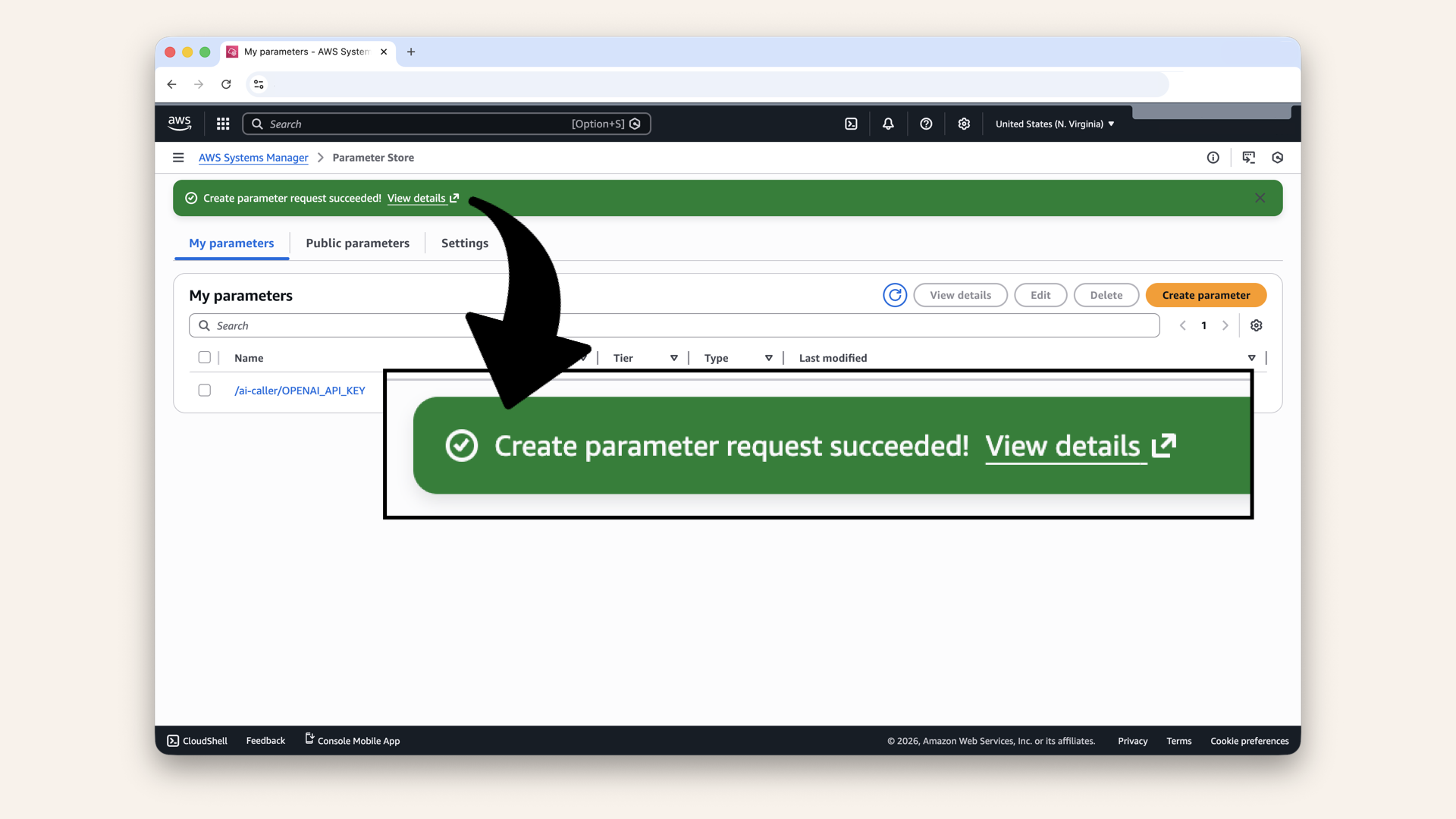Open the notifications bell

click(888, 124)
